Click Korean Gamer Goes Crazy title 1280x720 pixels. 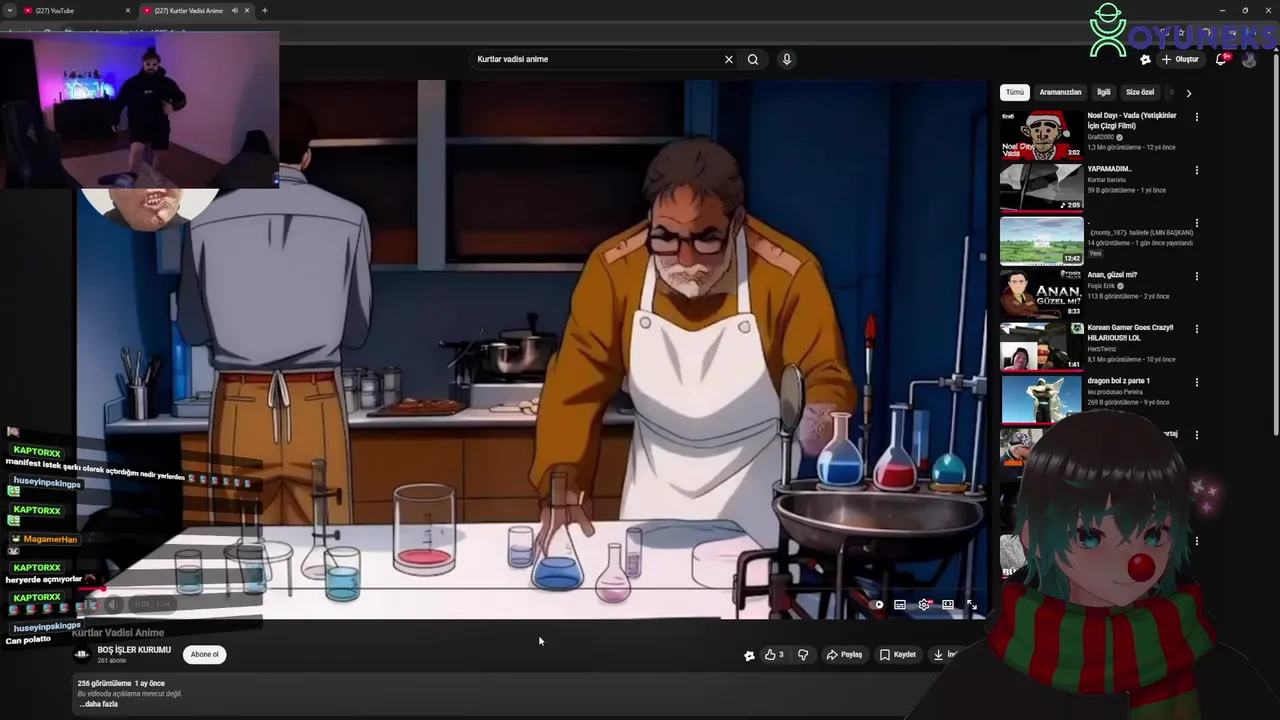click(1130, 332)
